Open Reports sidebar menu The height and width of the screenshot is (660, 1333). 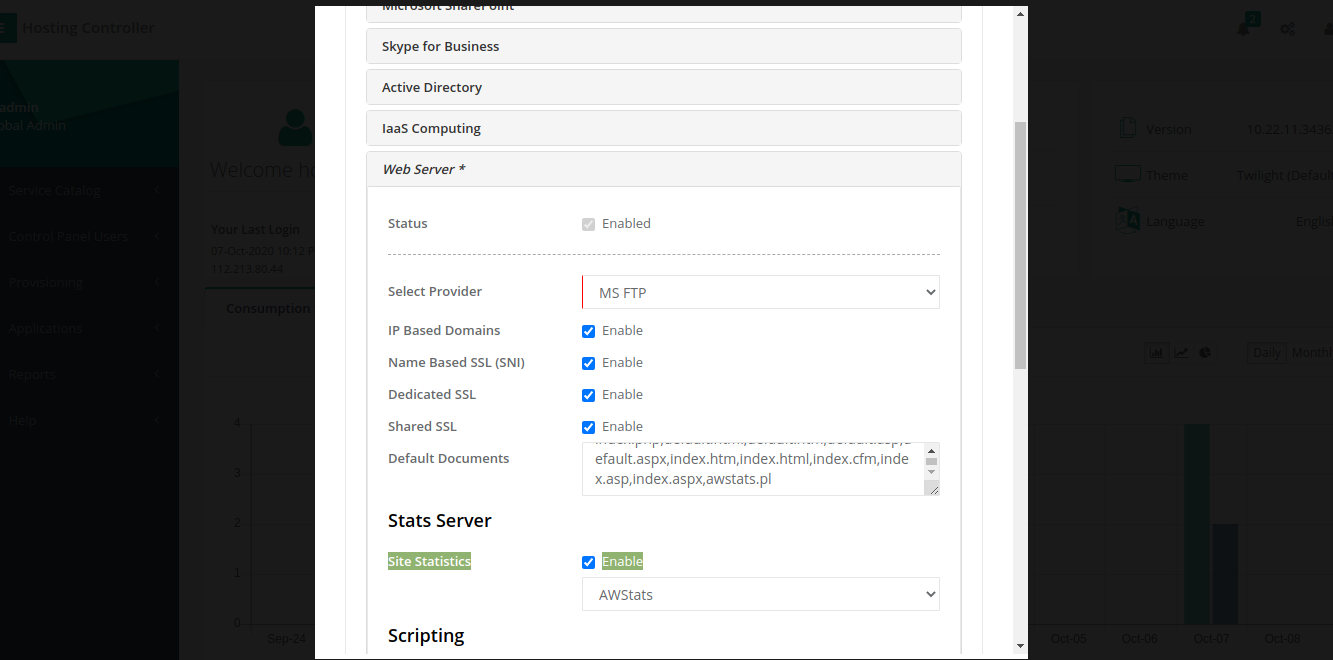coord(88,374)
